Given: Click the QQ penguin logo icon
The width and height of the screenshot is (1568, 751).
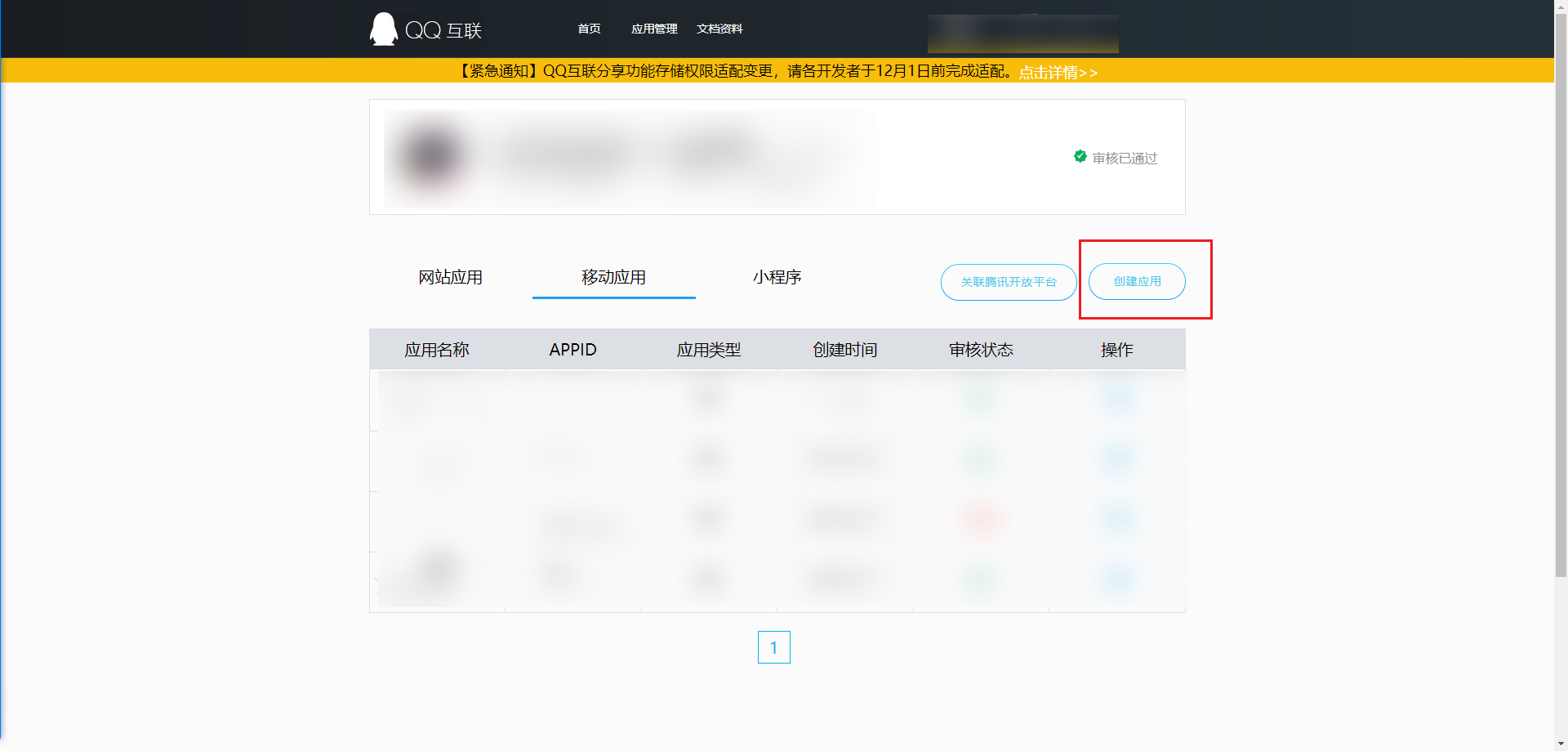Looking at the screenshot, I should point(383,29).
